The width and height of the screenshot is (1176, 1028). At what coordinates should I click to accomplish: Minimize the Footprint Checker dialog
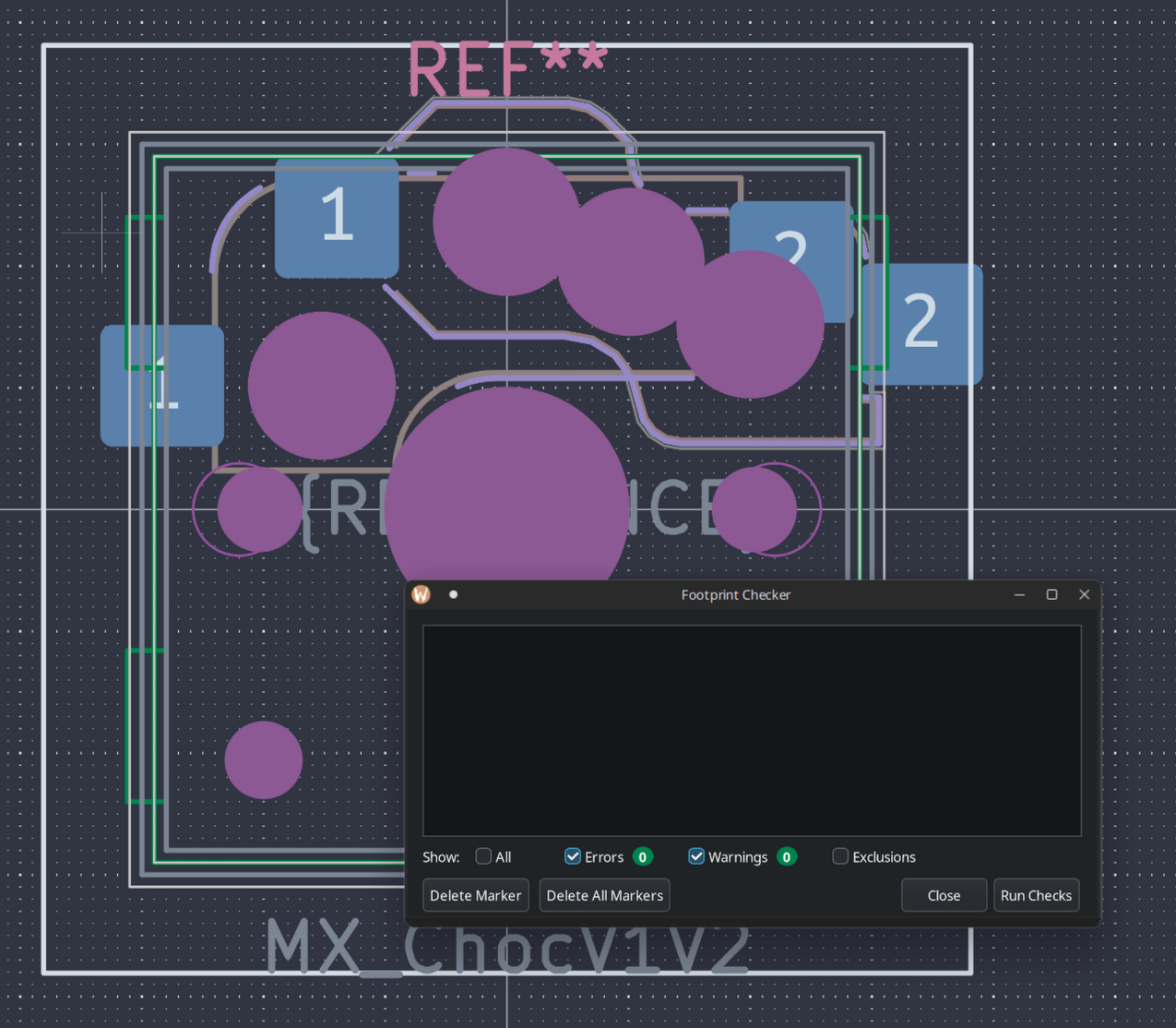[1019, 594]
